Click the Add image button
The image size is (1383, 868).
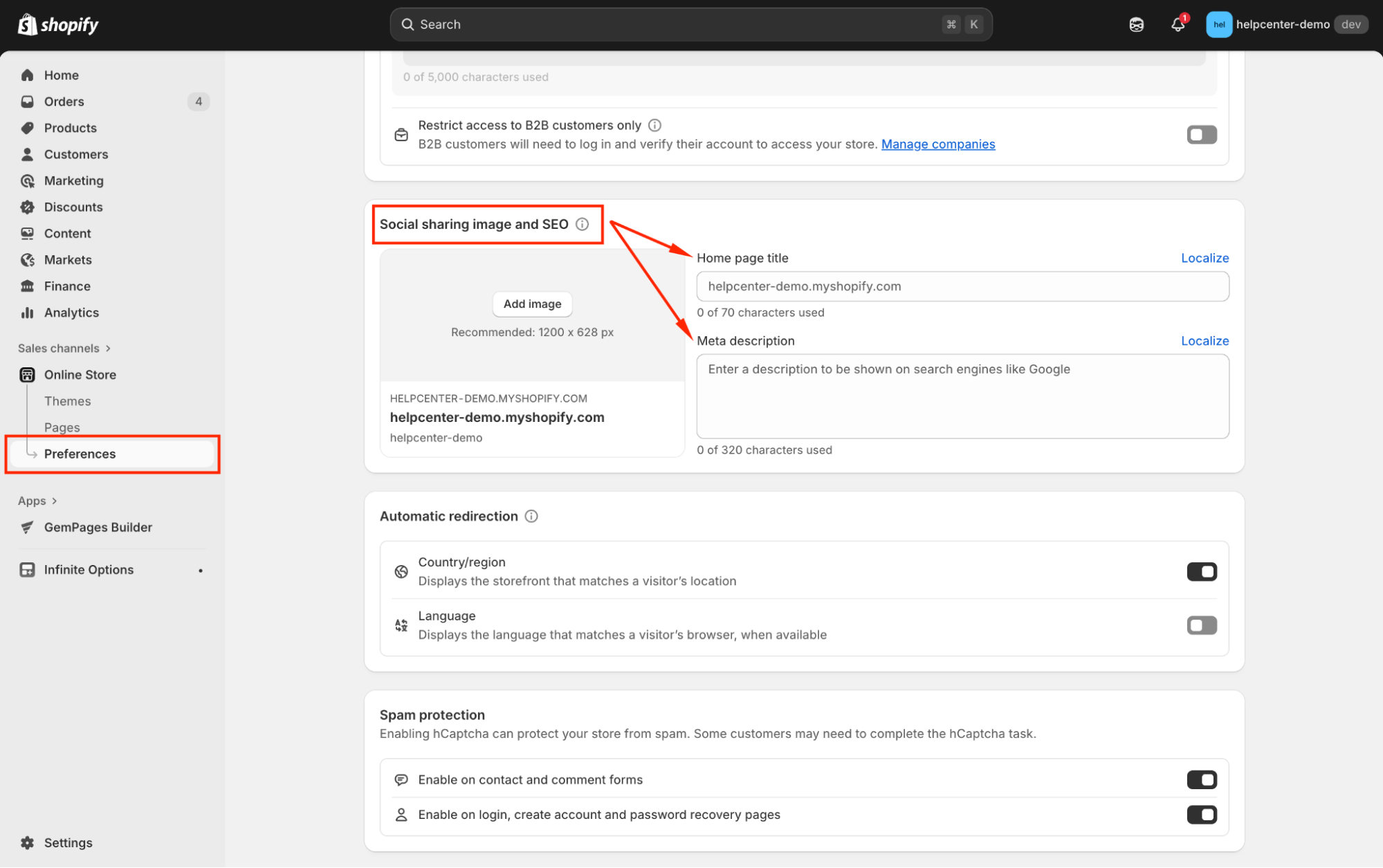pos(532,304)
